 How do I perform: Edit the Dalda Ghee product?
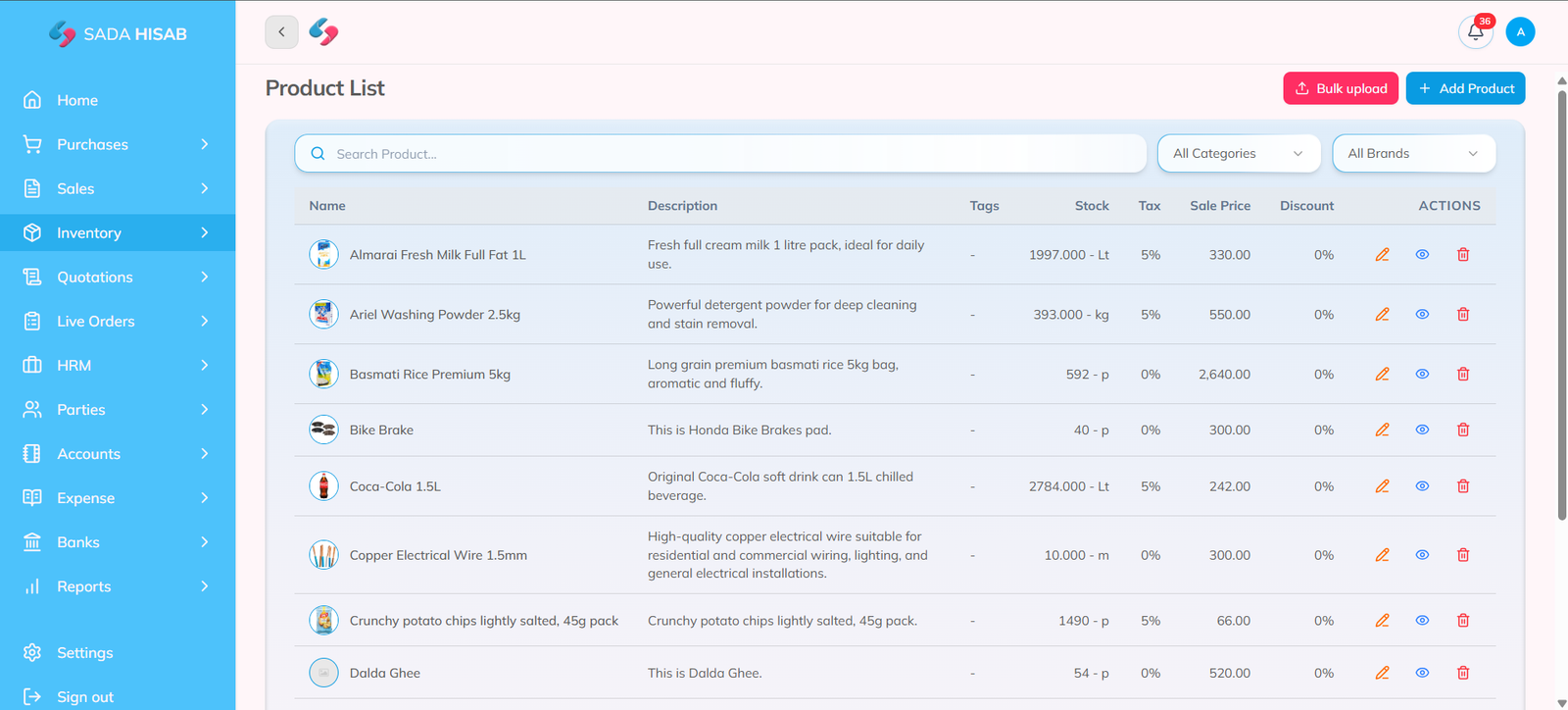pos(1382,673)
